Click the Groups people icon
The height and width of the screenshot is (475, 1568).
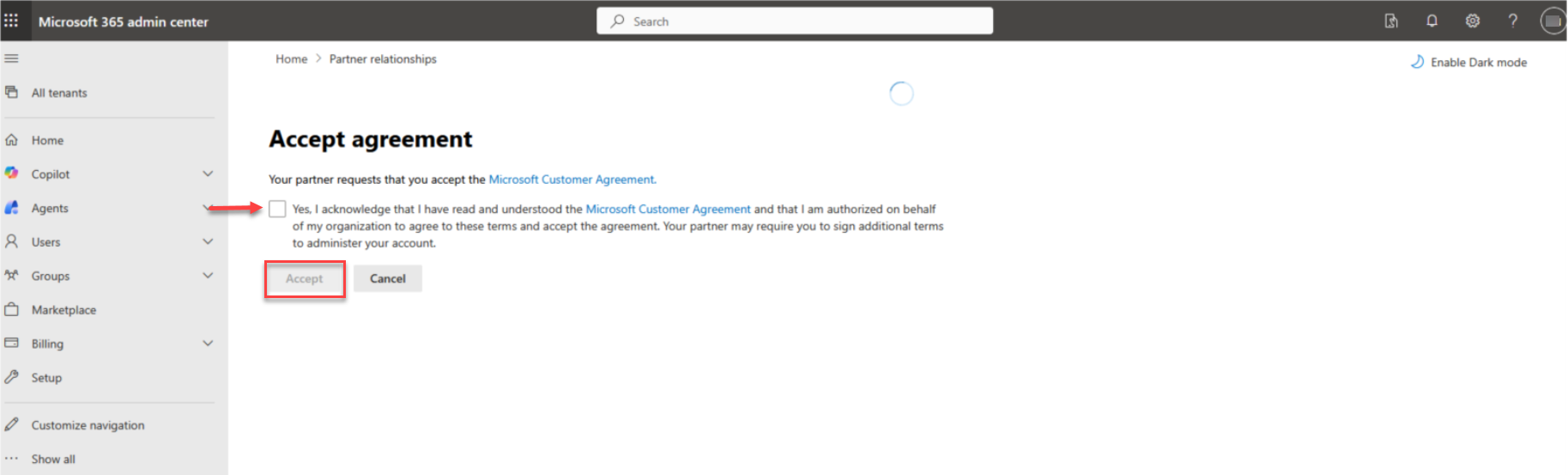coord(11,276)
